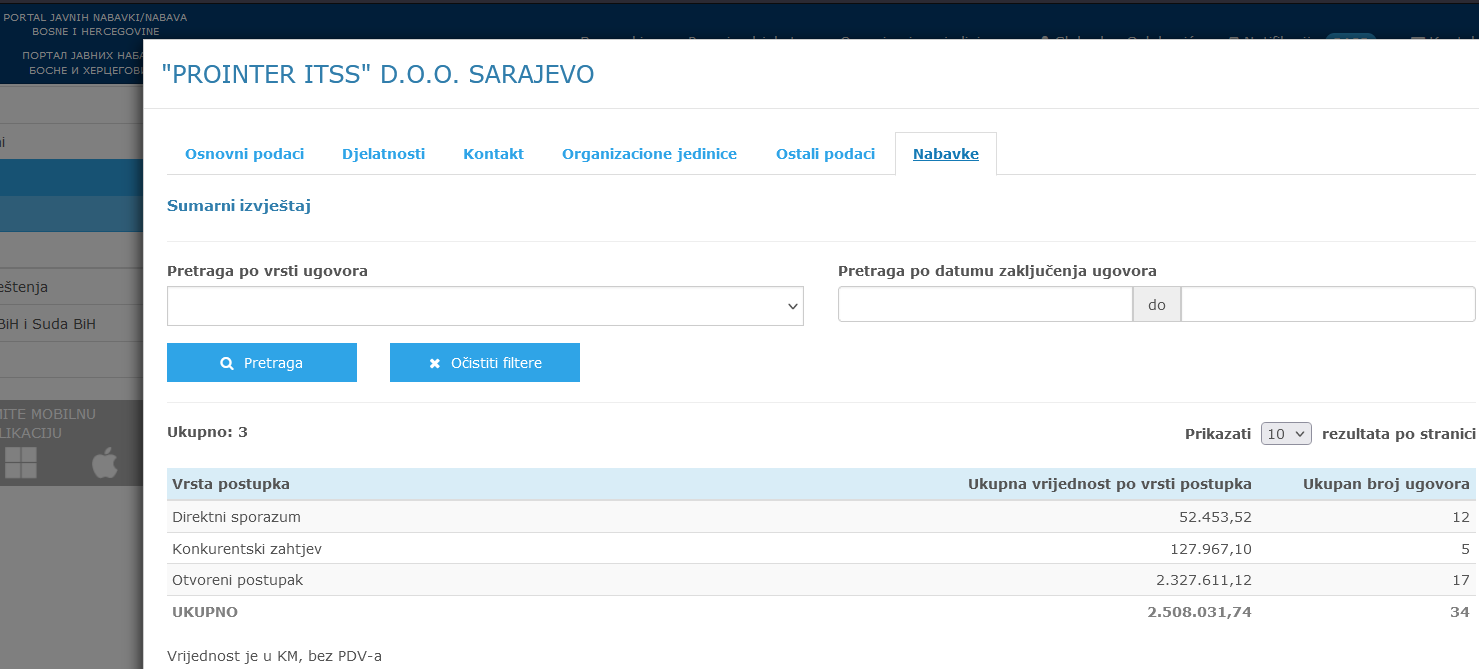Click the Očistiti filtere button
Screen dimensions: 1479x669
coord(485,363)
